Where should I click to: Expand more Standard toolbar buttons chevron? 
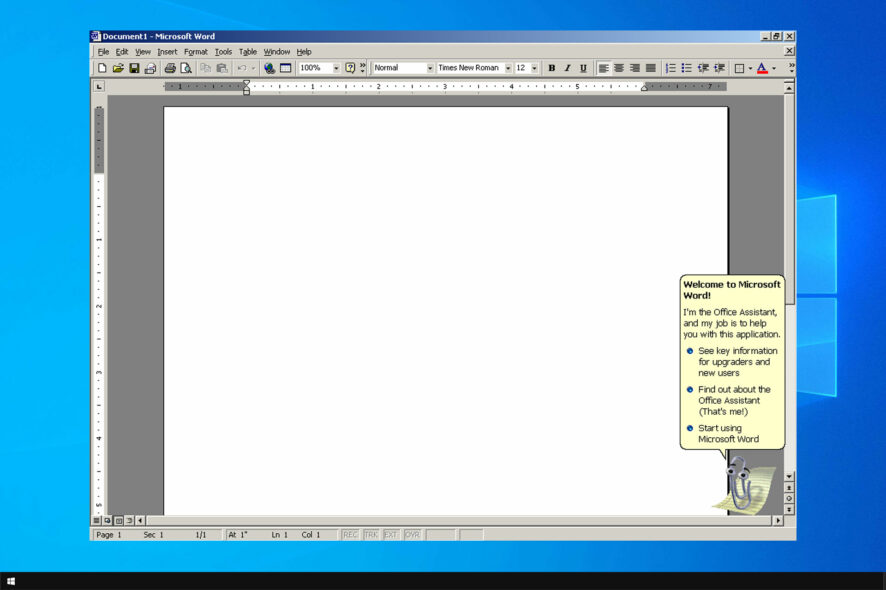(x=363, y=68)
